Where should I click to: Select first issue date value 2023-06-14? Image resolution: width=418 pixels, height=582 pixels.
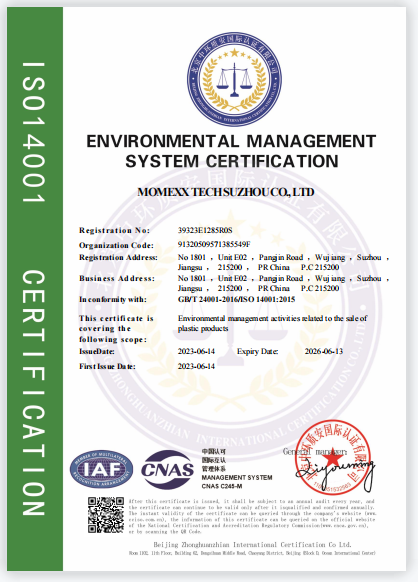coord(196,366)
